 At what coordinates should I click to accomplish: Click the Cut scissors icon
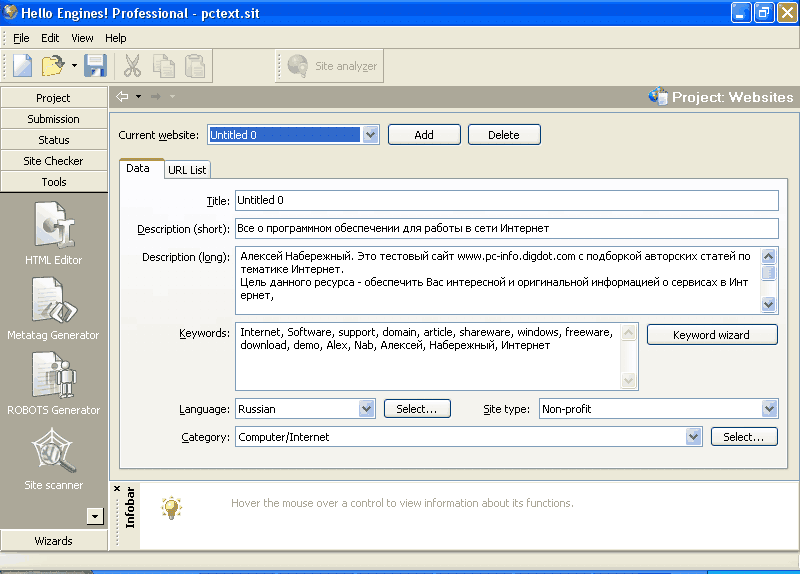pyautogui.click(x=133, y=66)
